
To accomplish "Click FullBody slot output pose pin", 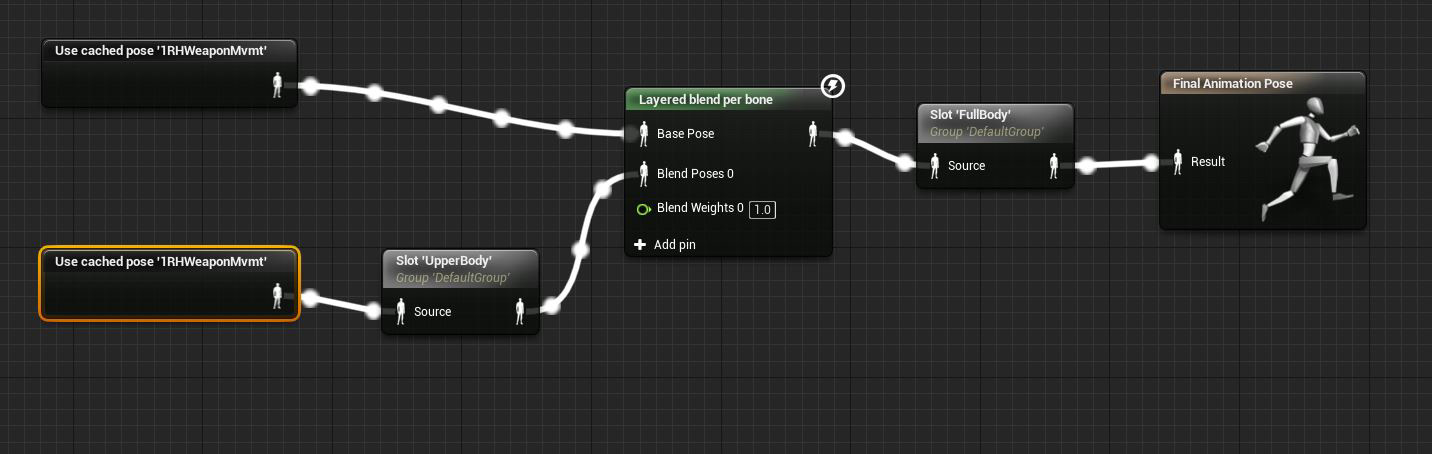I will click(1054, 166).
